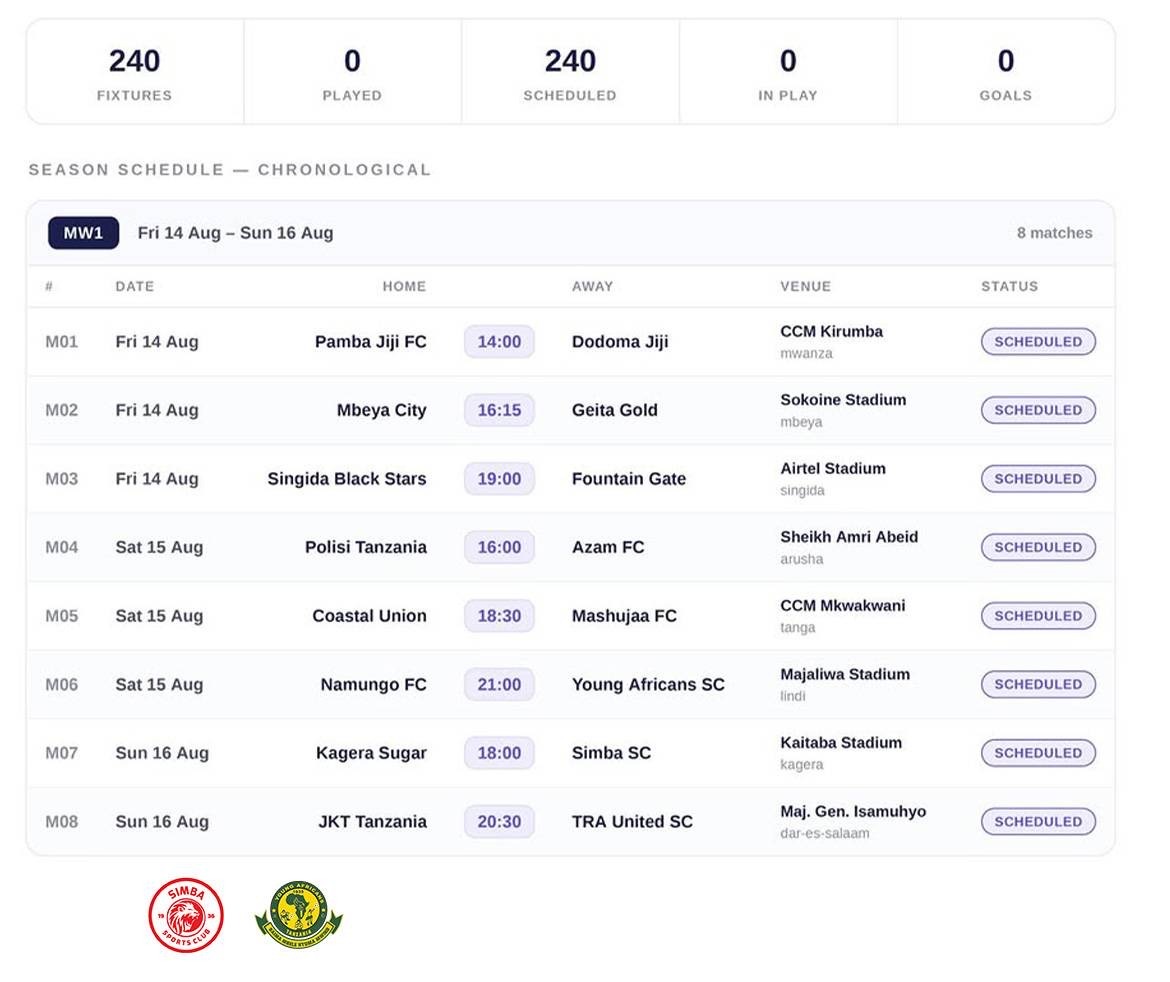This screenshot has height=982, width=1170.
Task: Select the MW1 matchweek badge
Action: coord(84,233)
